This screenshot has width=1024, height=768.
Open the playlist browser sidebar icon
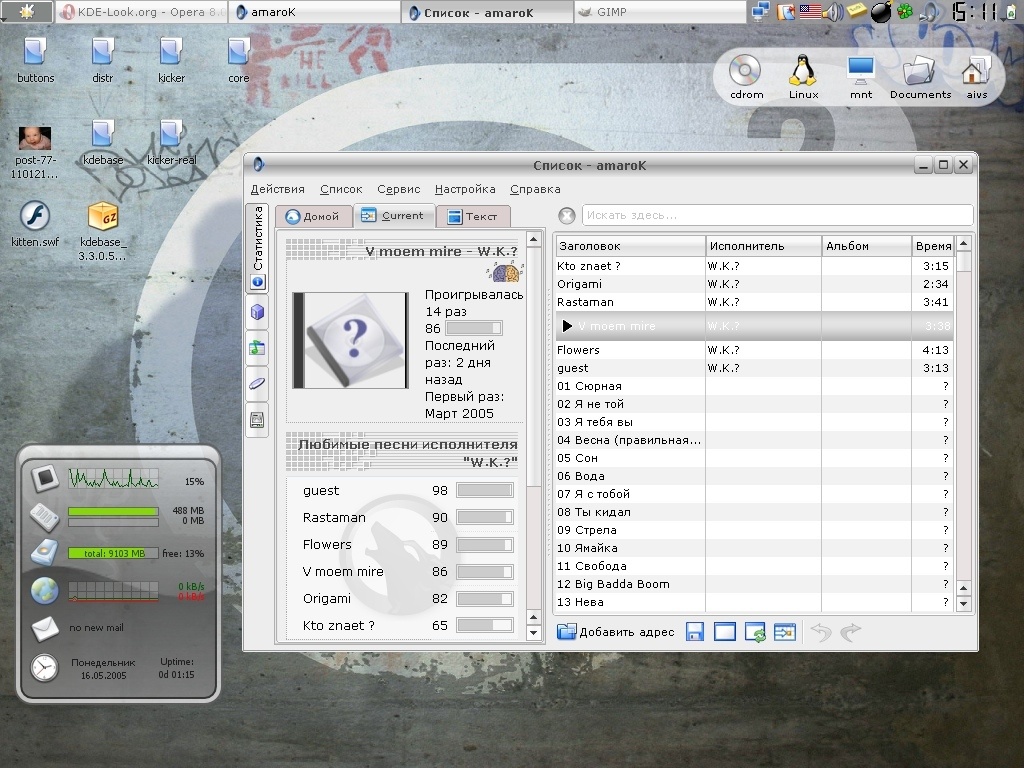[257, 348]
